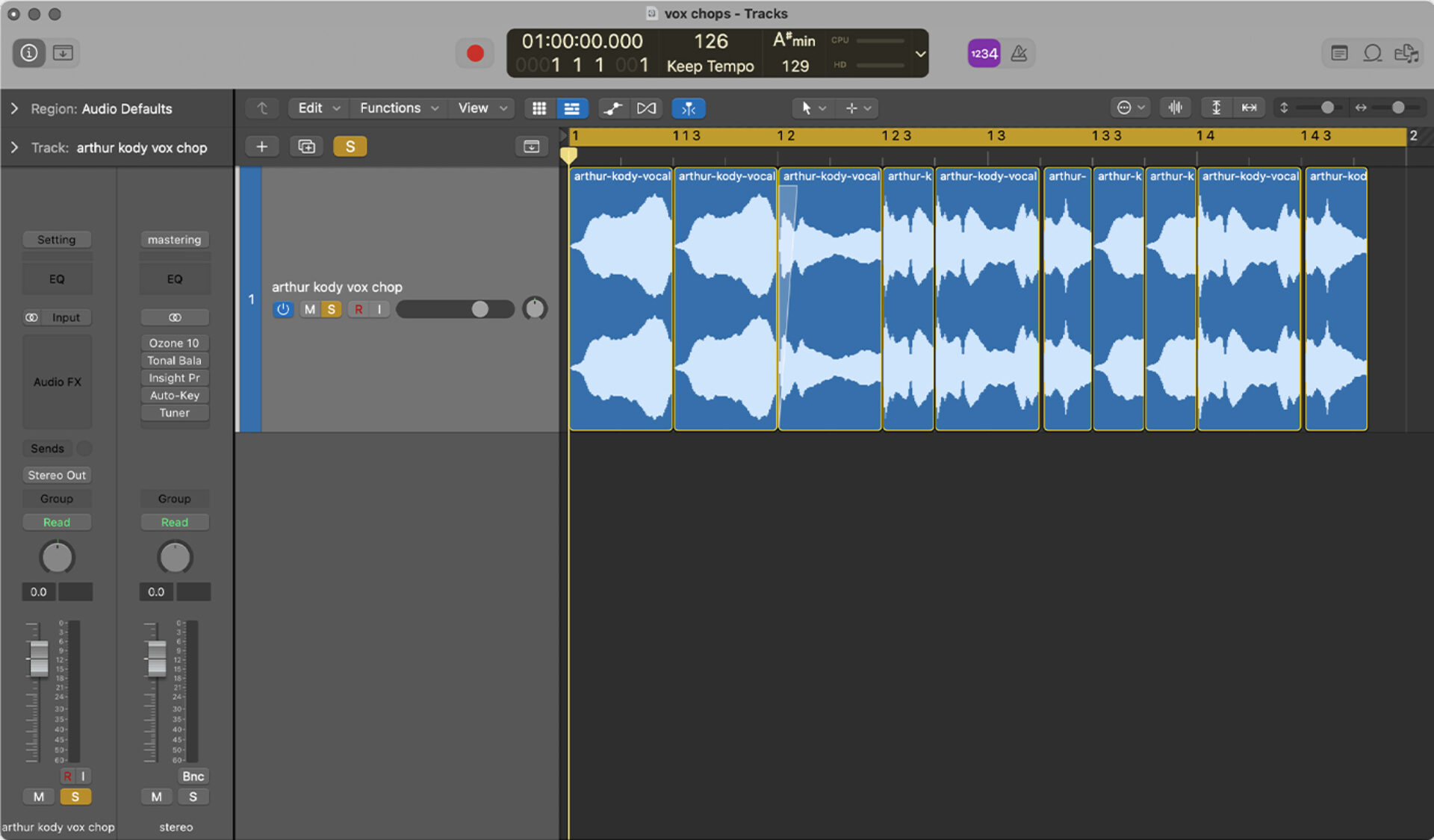The image size is (1434, 840).
Task: Select the Flex mode icon in toolbar
Action: click(x=689, y=108)
